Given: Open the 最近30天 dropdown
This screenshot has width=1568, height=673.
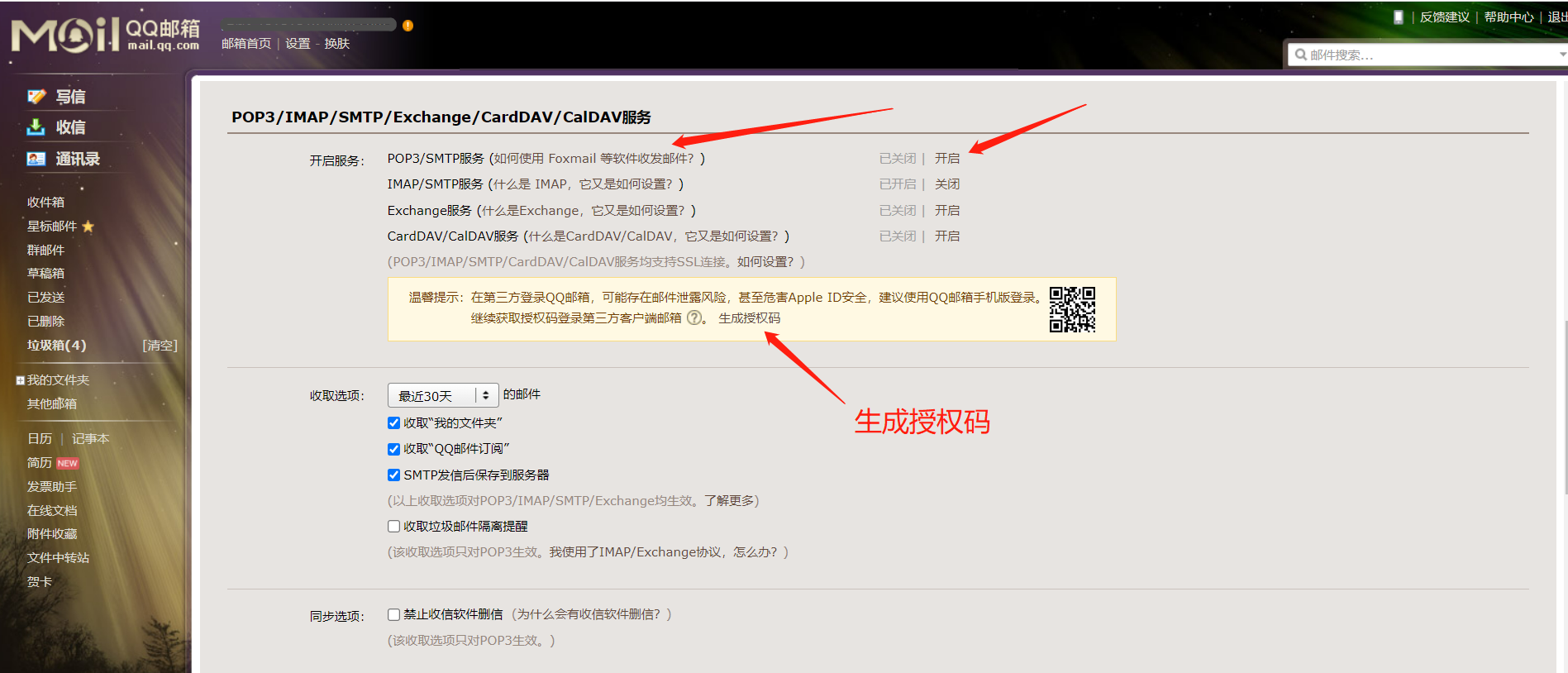Looking at the screenshot, I should click(443, 396).
